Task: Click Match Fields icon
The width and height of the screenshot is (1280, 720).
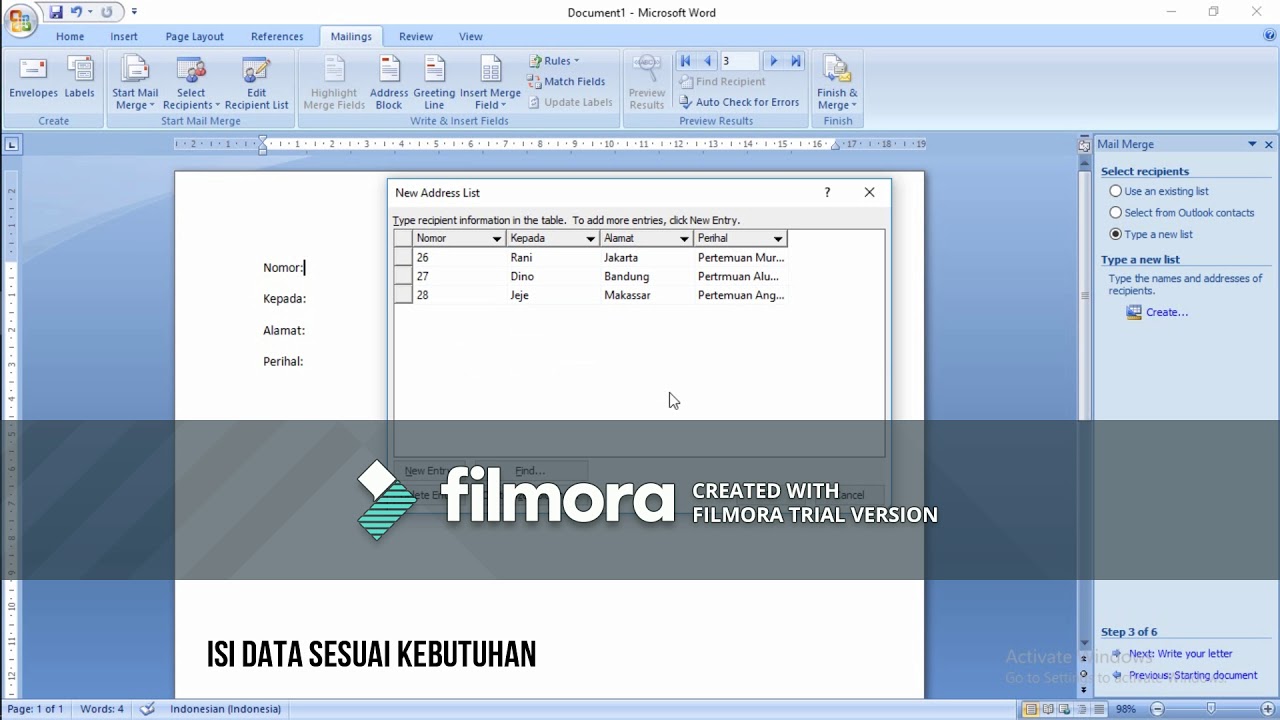Action: coord(535,81)
